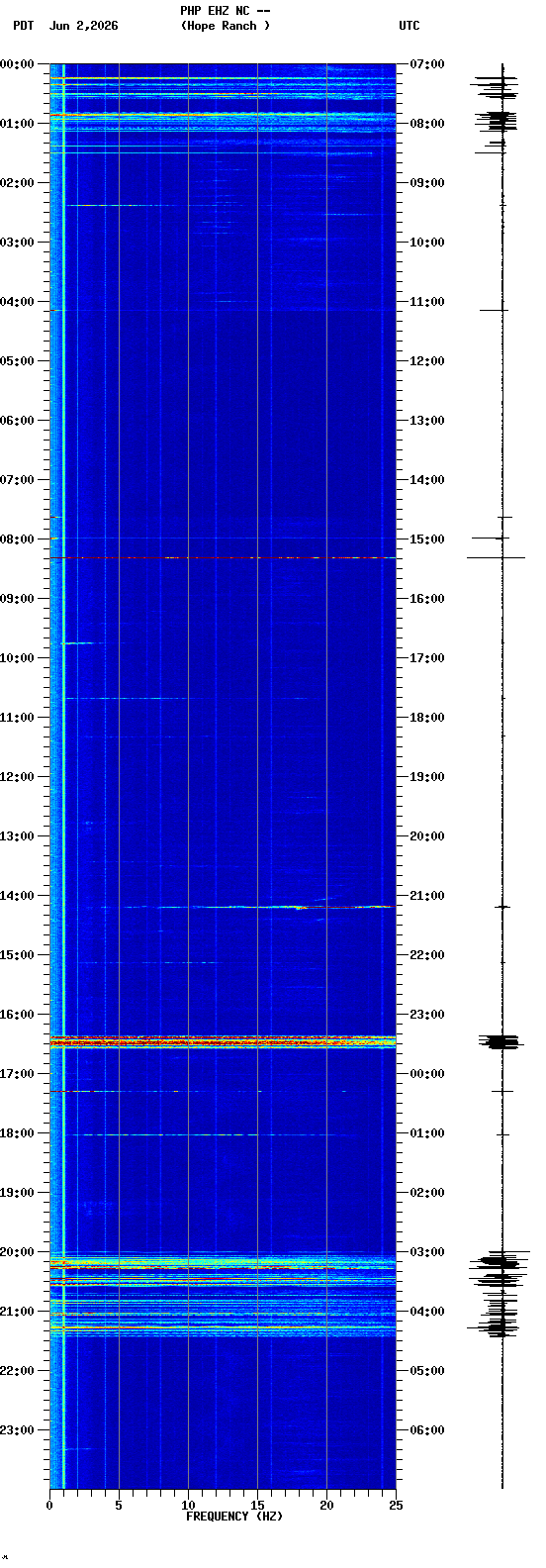Click the '12:00' UTC time label
546x1568 pixels.
coord(426,361)
